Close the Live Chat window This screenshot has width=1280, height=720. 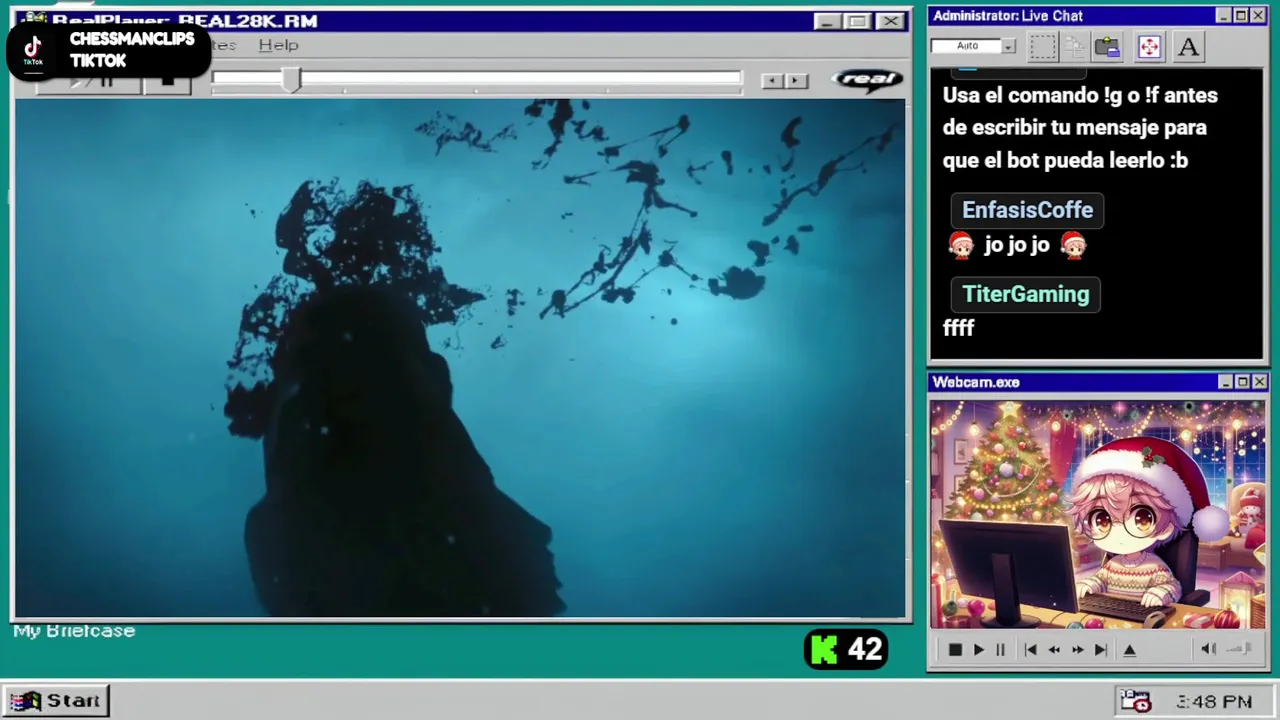point(1259,16)
